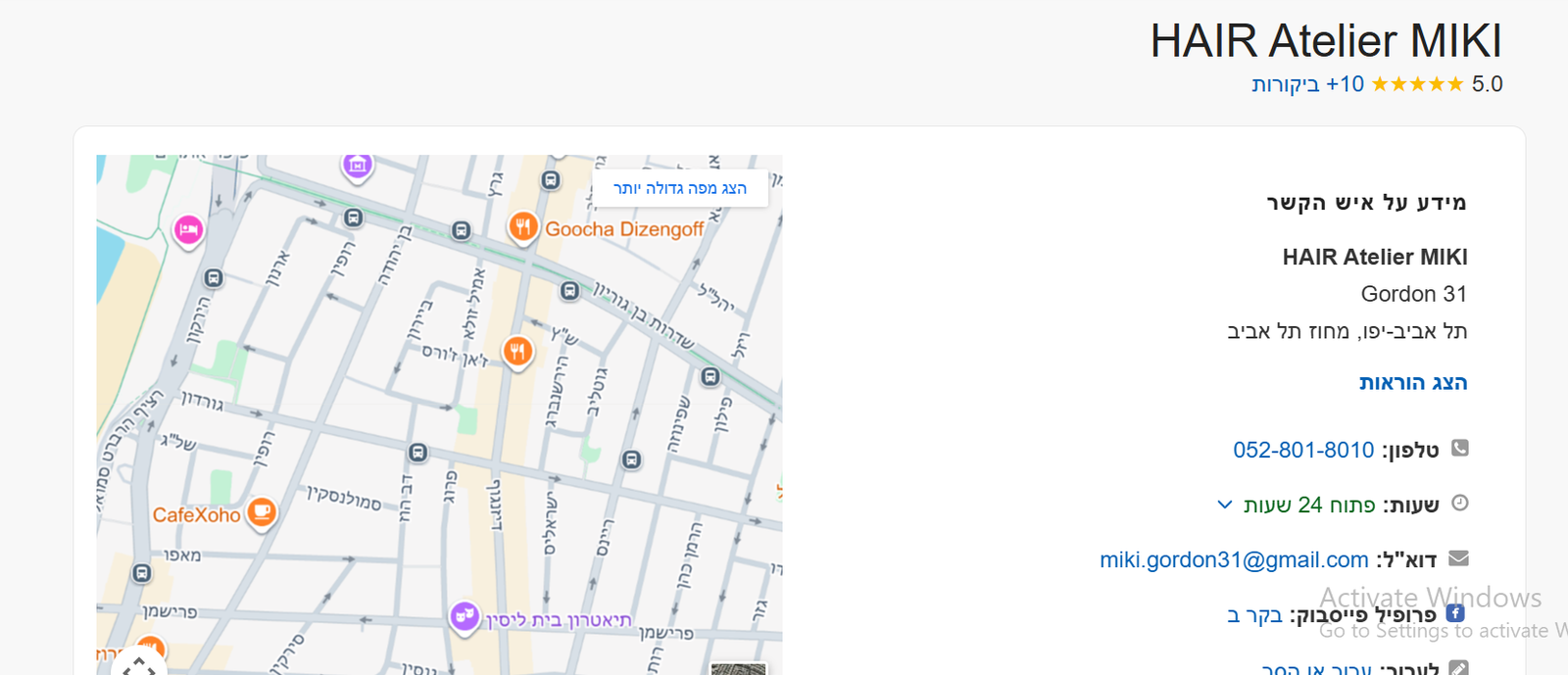Click the bus stop icon on Ben Gurion boulevard

pos(570,291)
